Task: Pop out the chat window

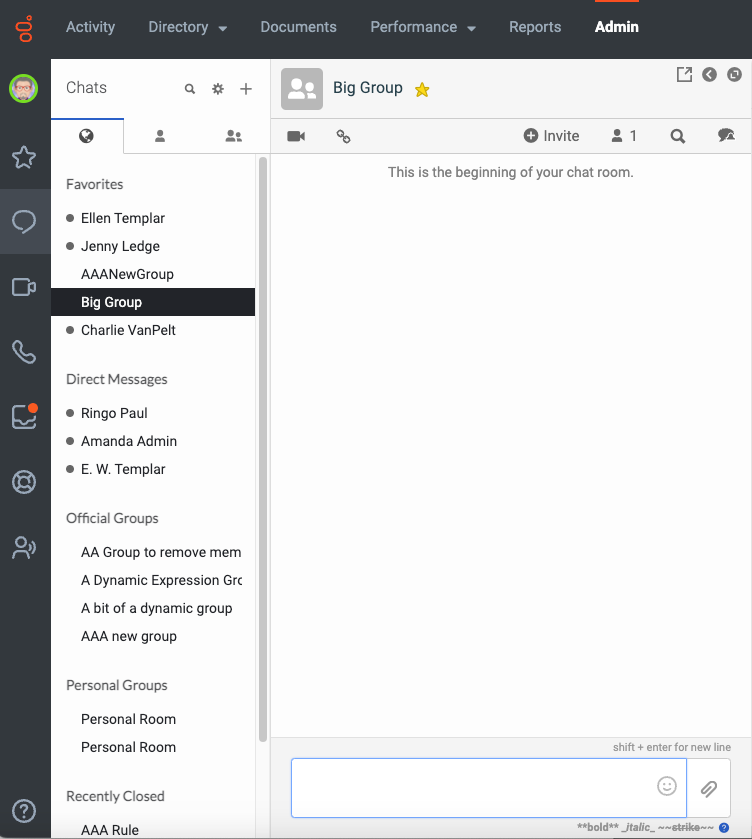Action: click(x=684, y=74)
